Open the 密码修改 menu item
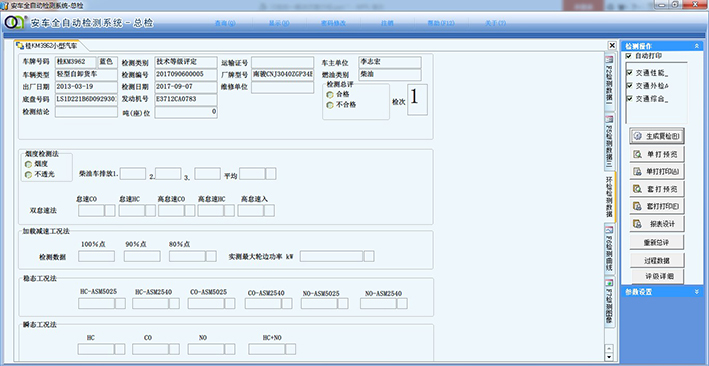Viewport: 709px width, 366px height. (333, 23)
